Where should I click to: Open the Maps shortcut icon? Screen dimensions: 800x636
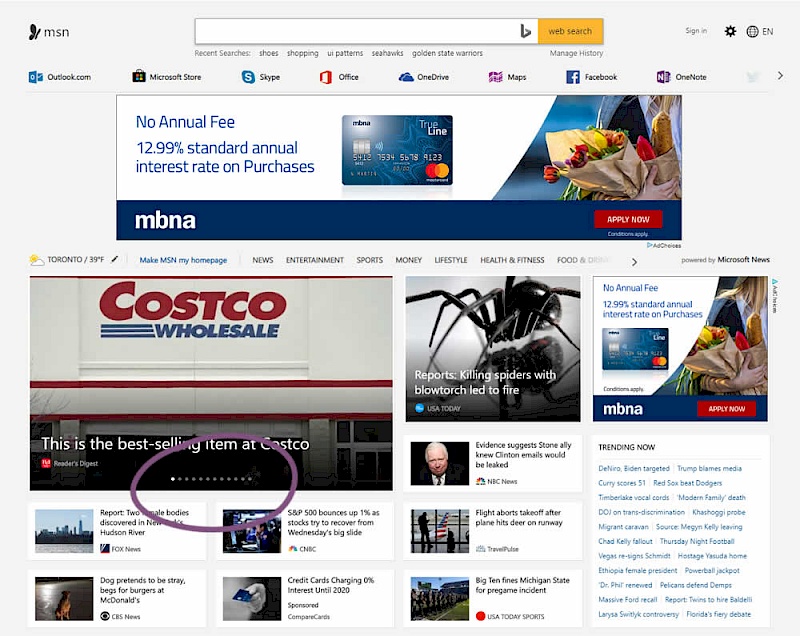495,77
